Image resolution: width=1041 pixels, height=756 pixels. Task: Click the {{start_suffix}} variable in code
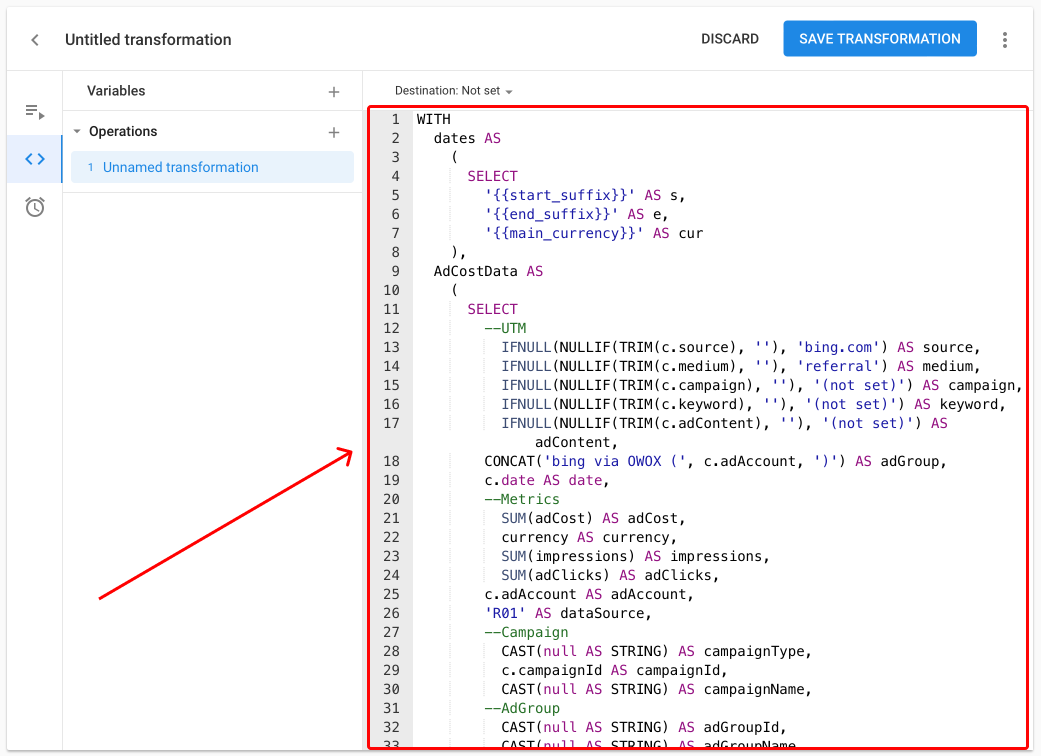560,195
